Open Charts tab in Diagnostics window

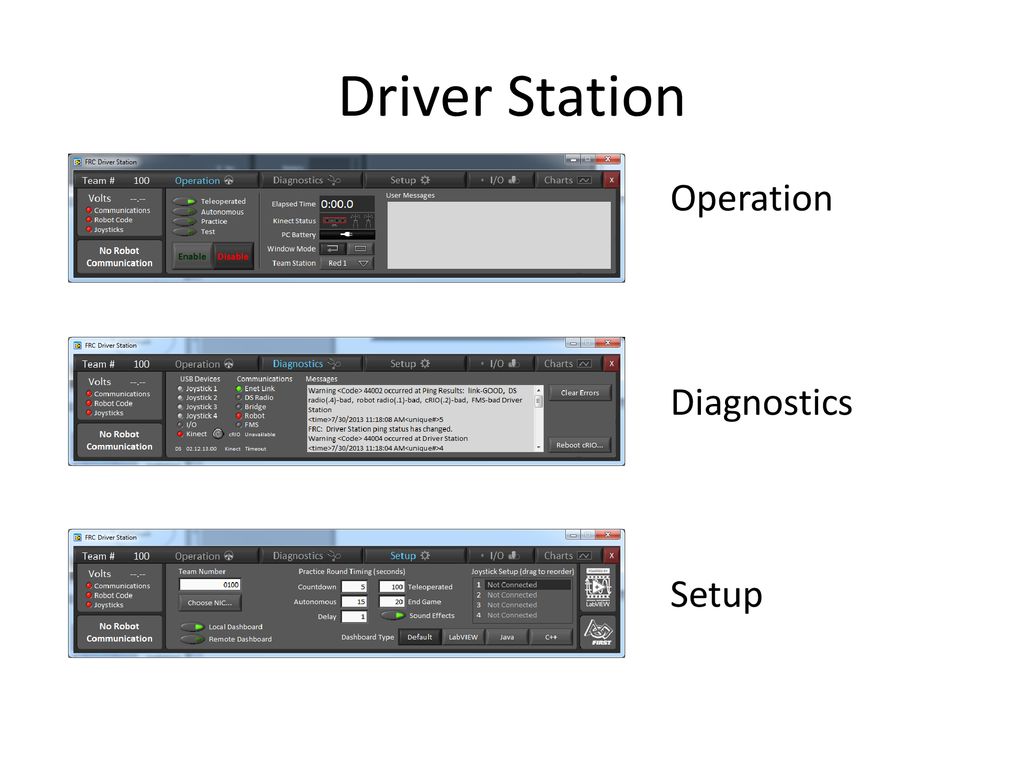568,364
